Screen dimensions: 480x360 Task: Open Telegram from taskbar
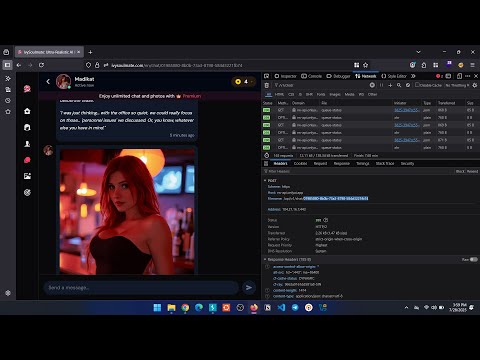coord(295,307)
